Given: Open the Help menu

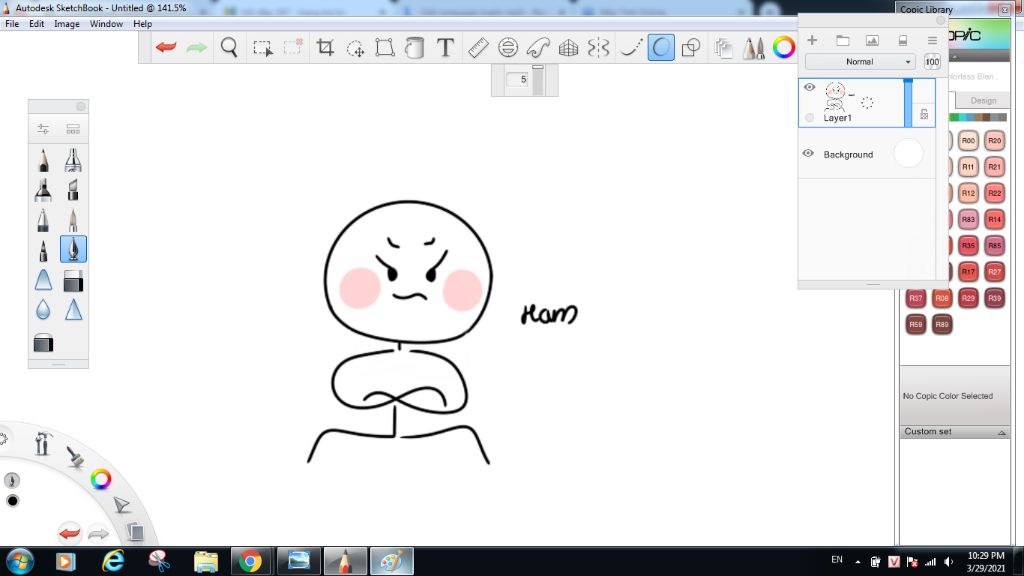Looking at the screenshot, I should click(x=142, y=24).
